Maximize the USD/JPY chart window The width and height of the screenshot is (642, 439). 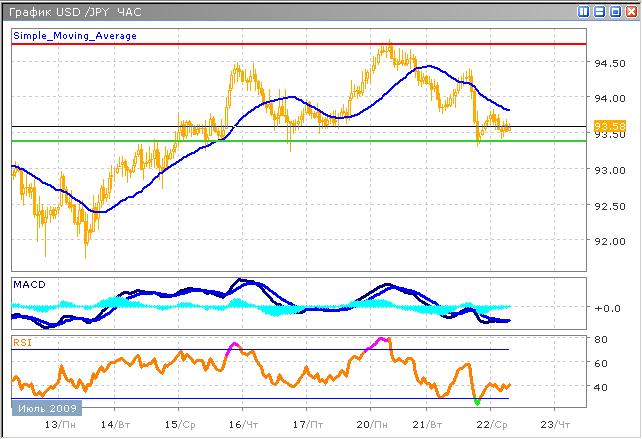(614, 12)
